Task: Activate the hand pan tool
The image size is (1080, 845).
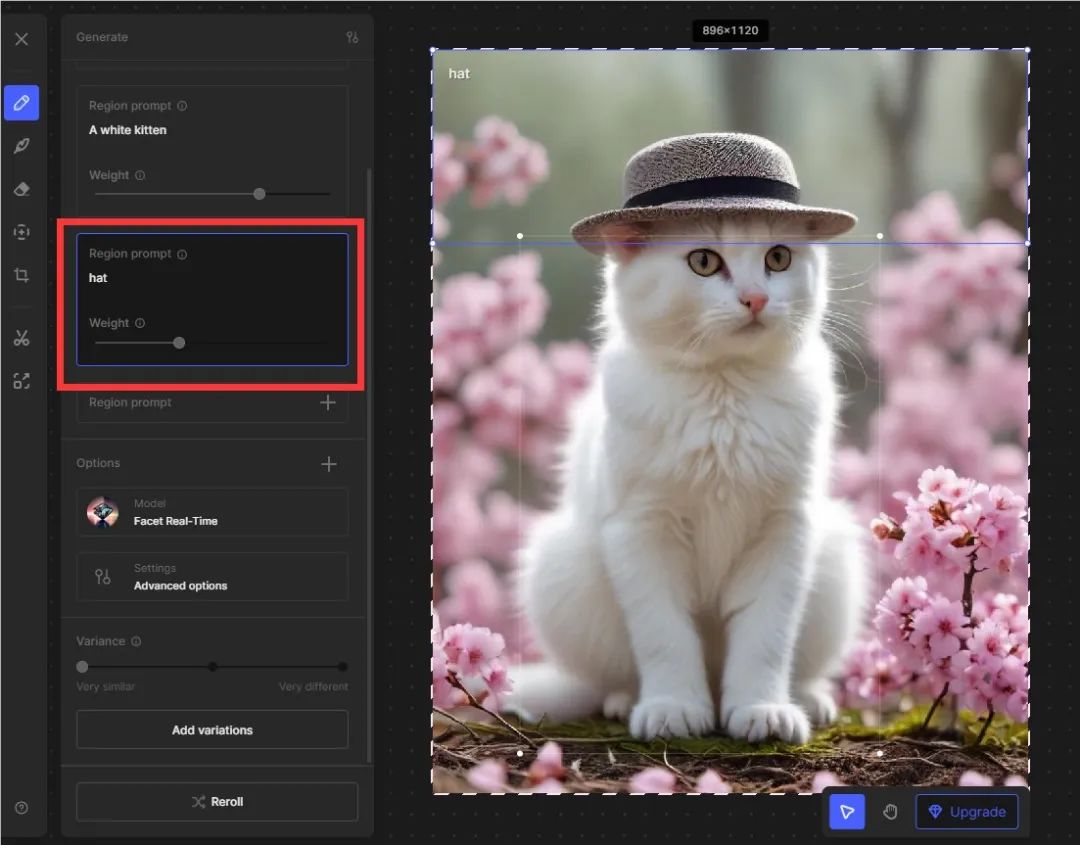Action: coord(890,812)
